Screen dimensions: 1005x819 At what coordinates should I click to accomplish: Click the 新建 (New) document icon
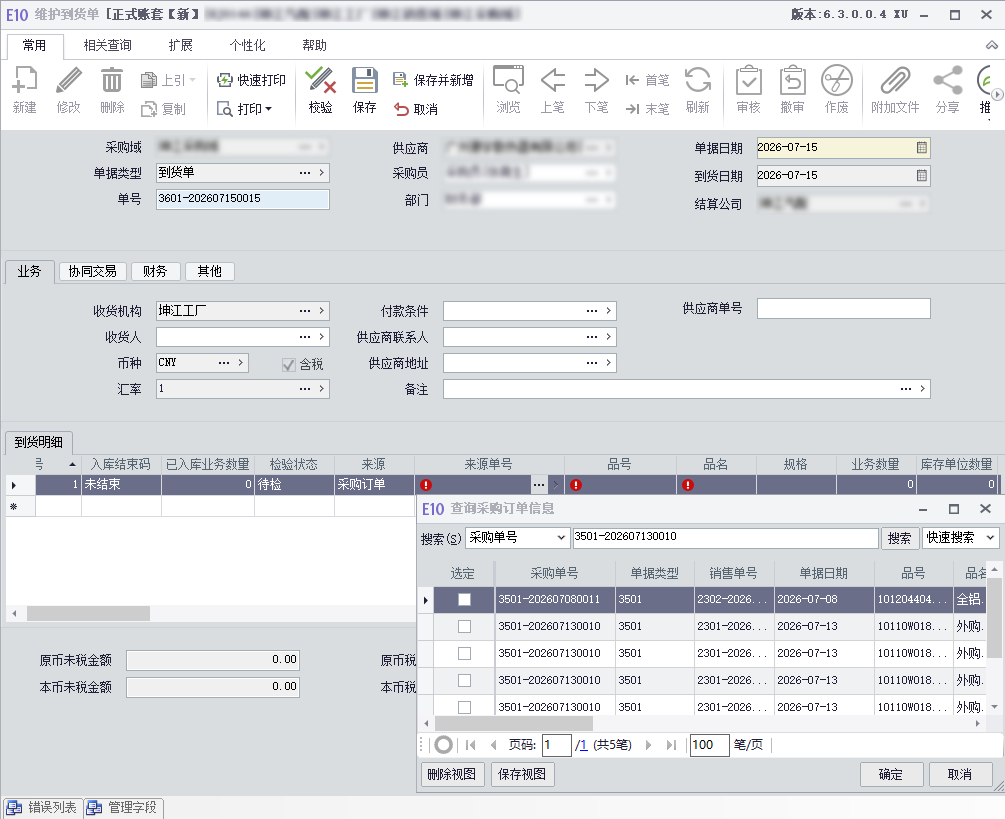tap(25, 81)
